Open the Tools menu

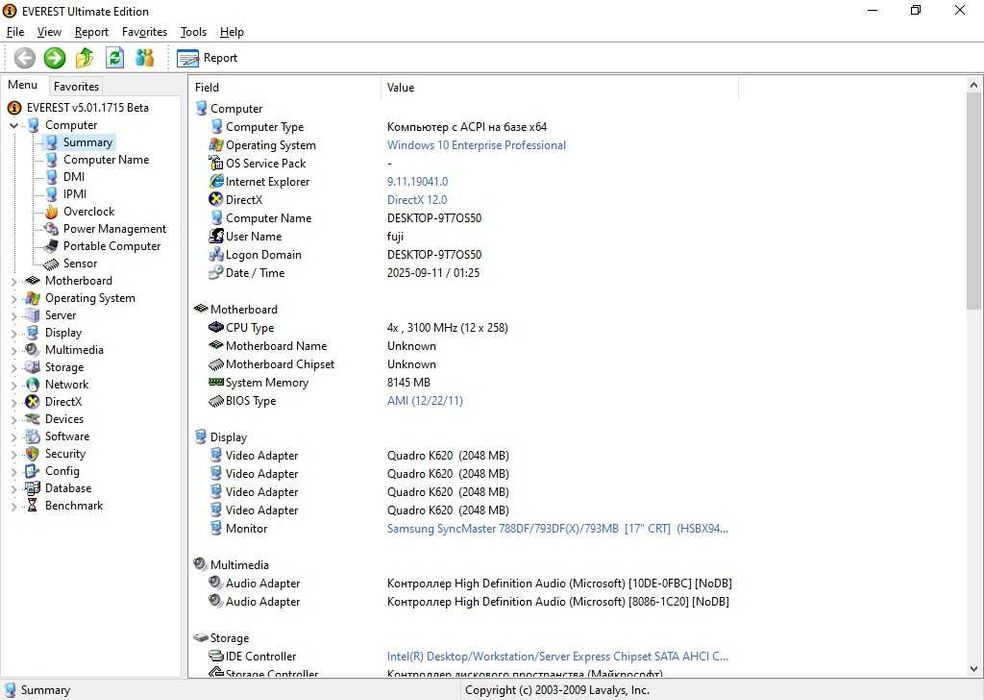pyautogui.click(x=193, y=32)
